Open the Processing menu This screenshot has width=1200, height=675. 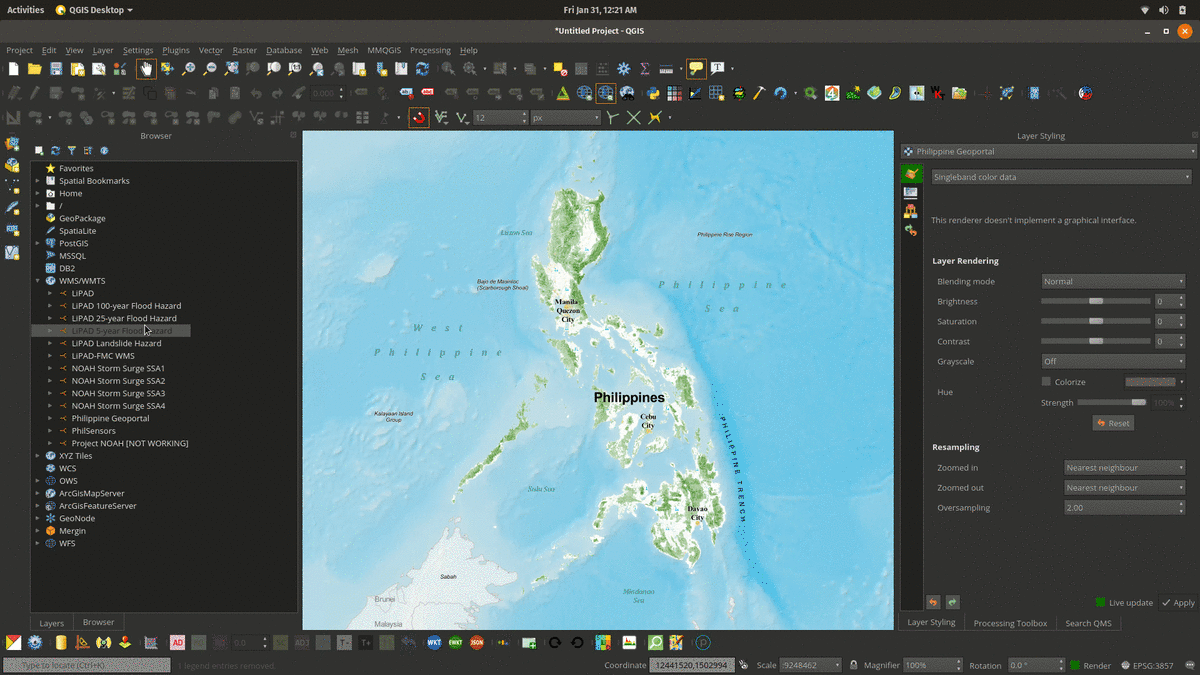pos(430,50)
